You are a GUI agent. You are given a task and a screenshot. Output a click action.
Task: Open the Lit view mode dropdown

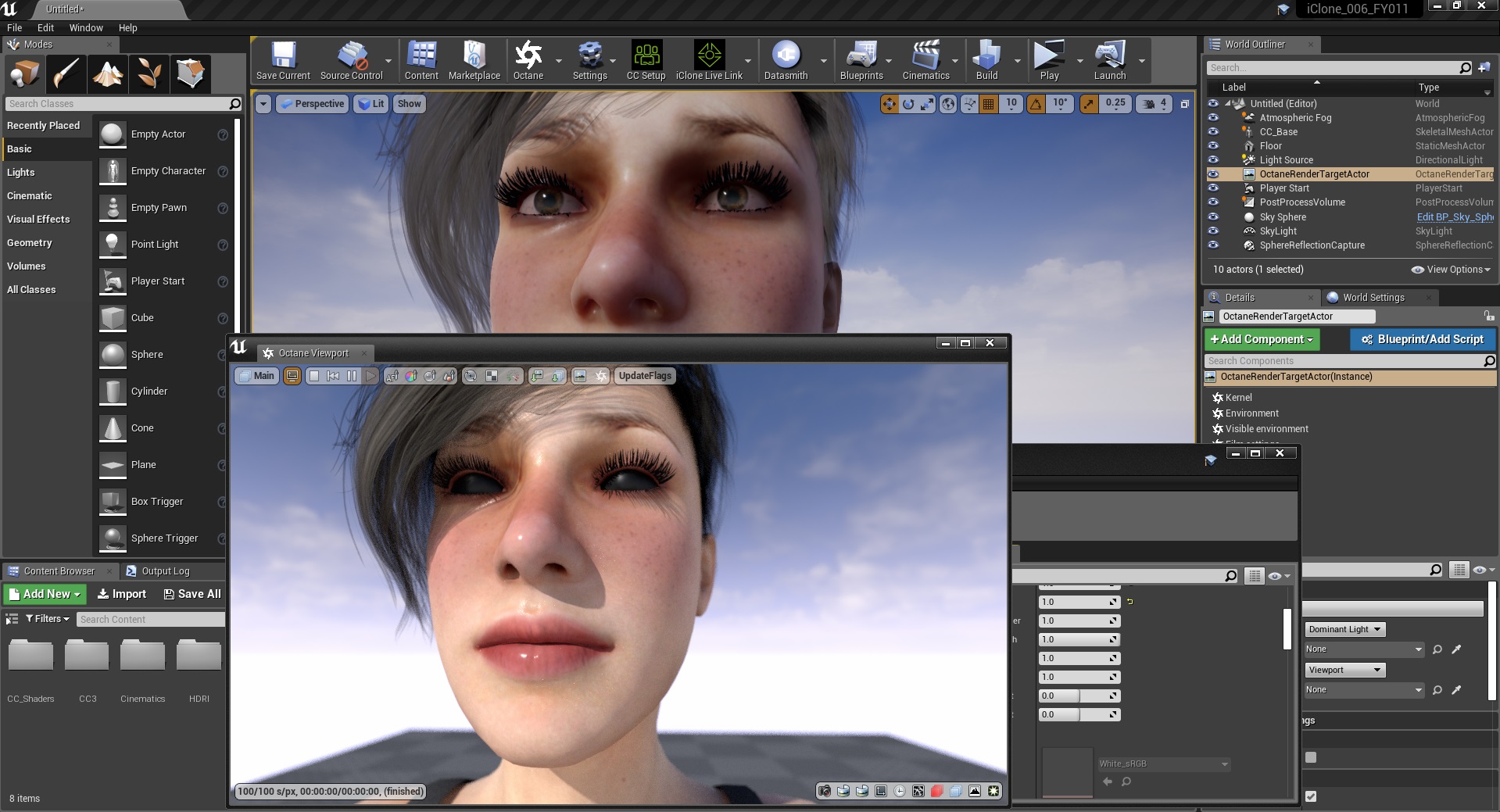click(x=371, y=104)
